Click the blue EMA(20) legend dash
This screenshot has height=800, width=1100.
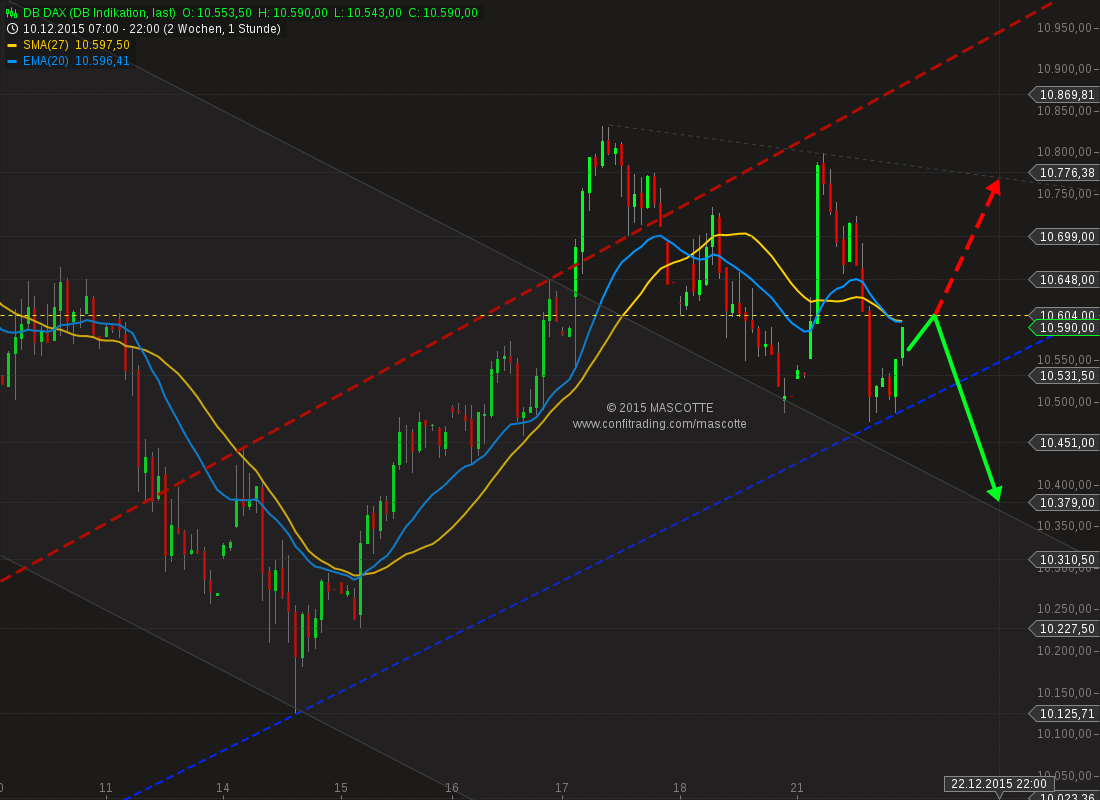coord(12,61)
